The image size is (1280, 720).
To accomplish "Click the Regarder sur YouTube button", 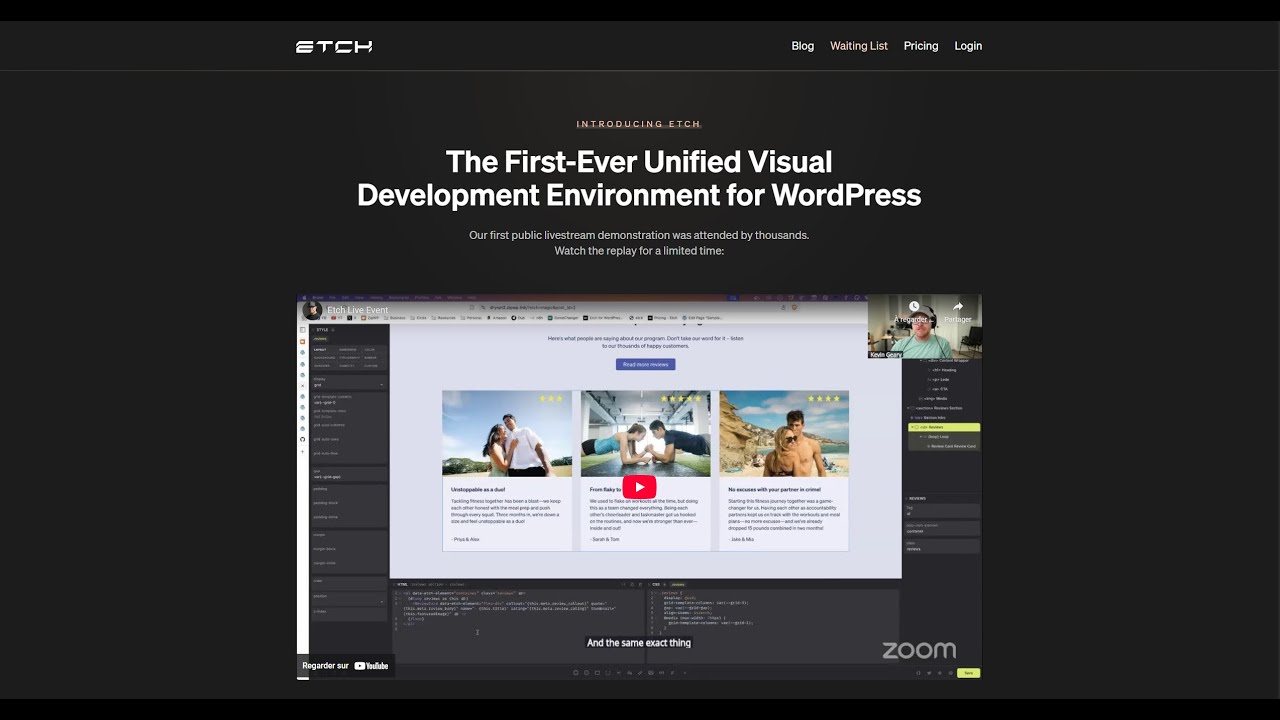I will coord(346,665).
